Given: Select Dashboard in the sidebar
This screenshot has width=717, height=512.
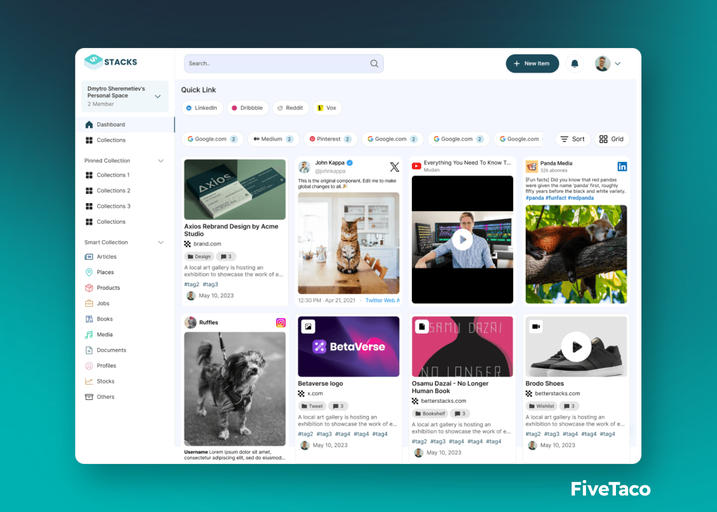Looking at the screenshot, I should tap(110, 125).
